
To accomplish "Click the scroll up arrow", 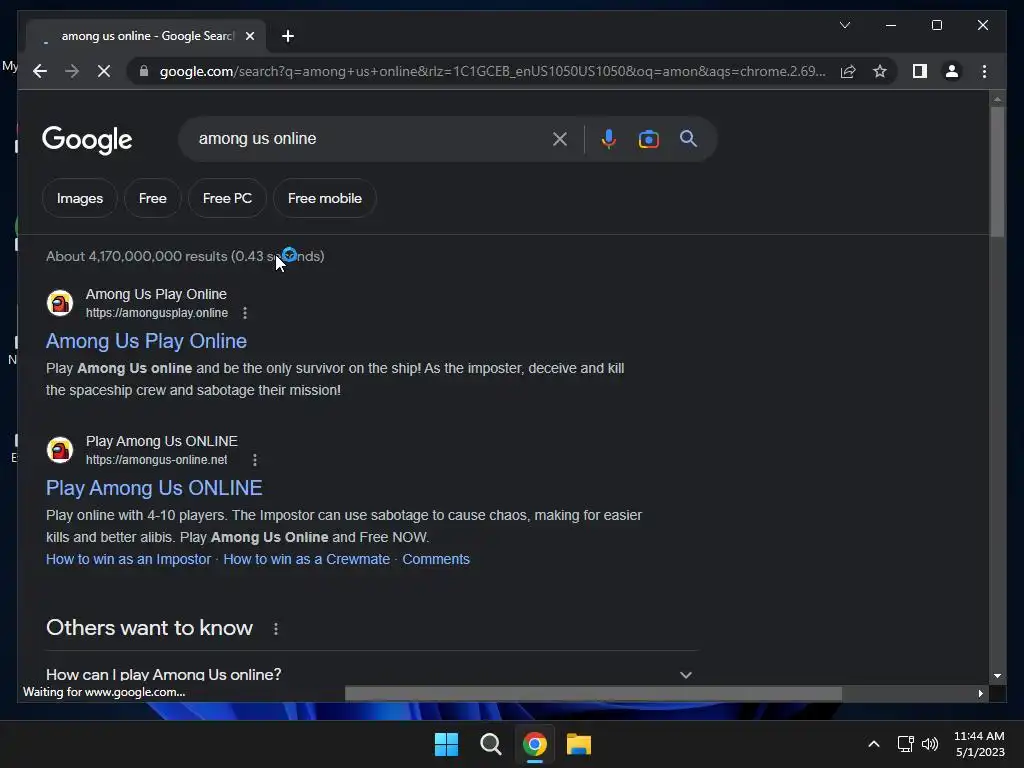I will pos(997,99).
